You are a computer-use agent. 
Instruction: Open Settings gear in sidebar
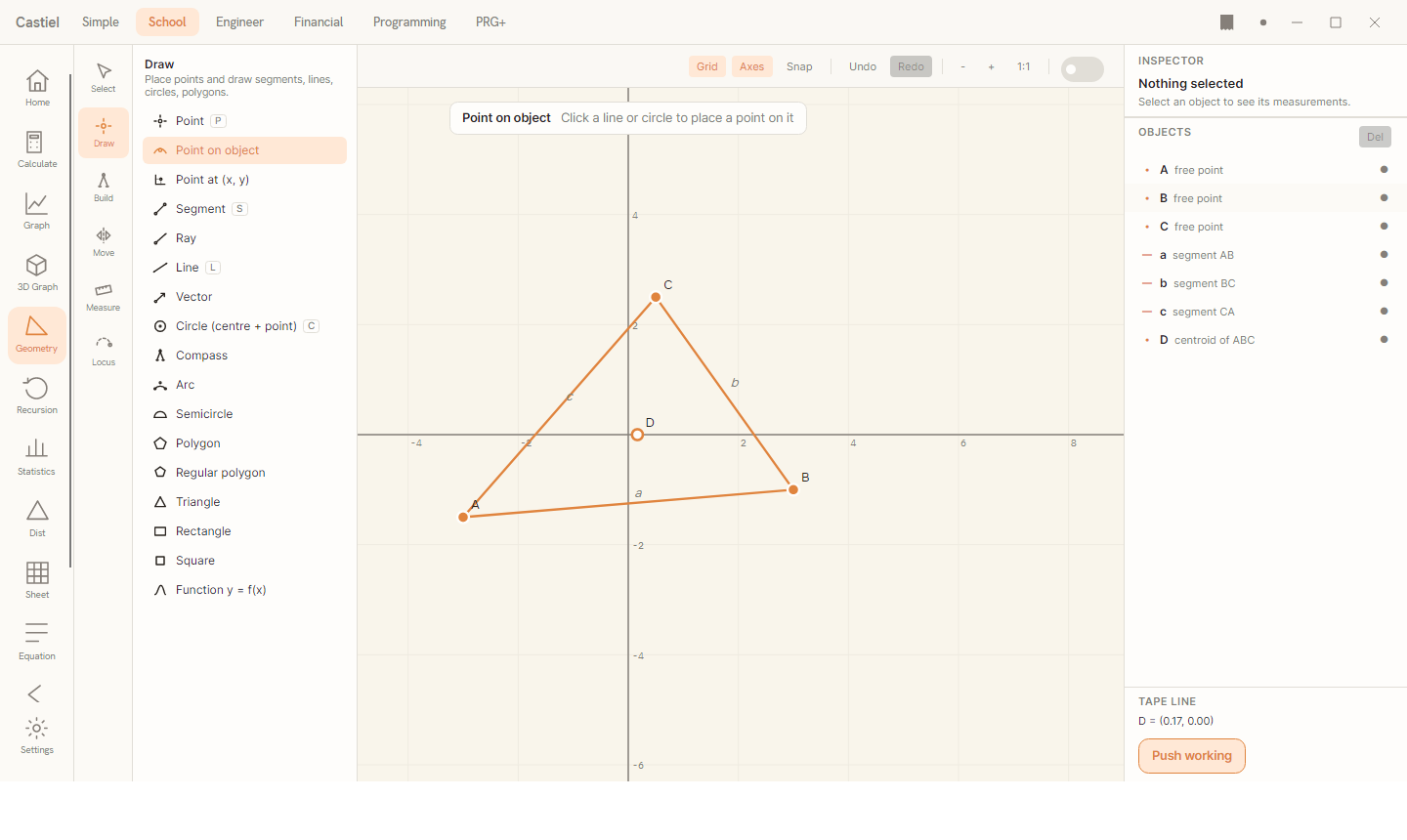pyautogui.click(x=37, y=736)
